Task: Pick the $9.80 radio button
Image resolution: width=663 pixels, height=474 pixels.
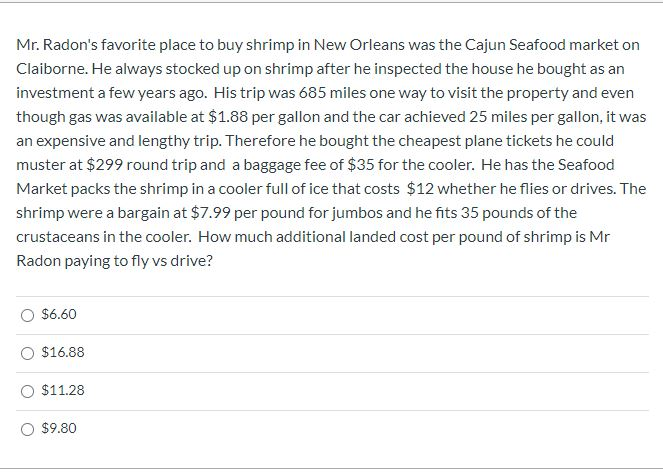Action: tap(27, 429)
